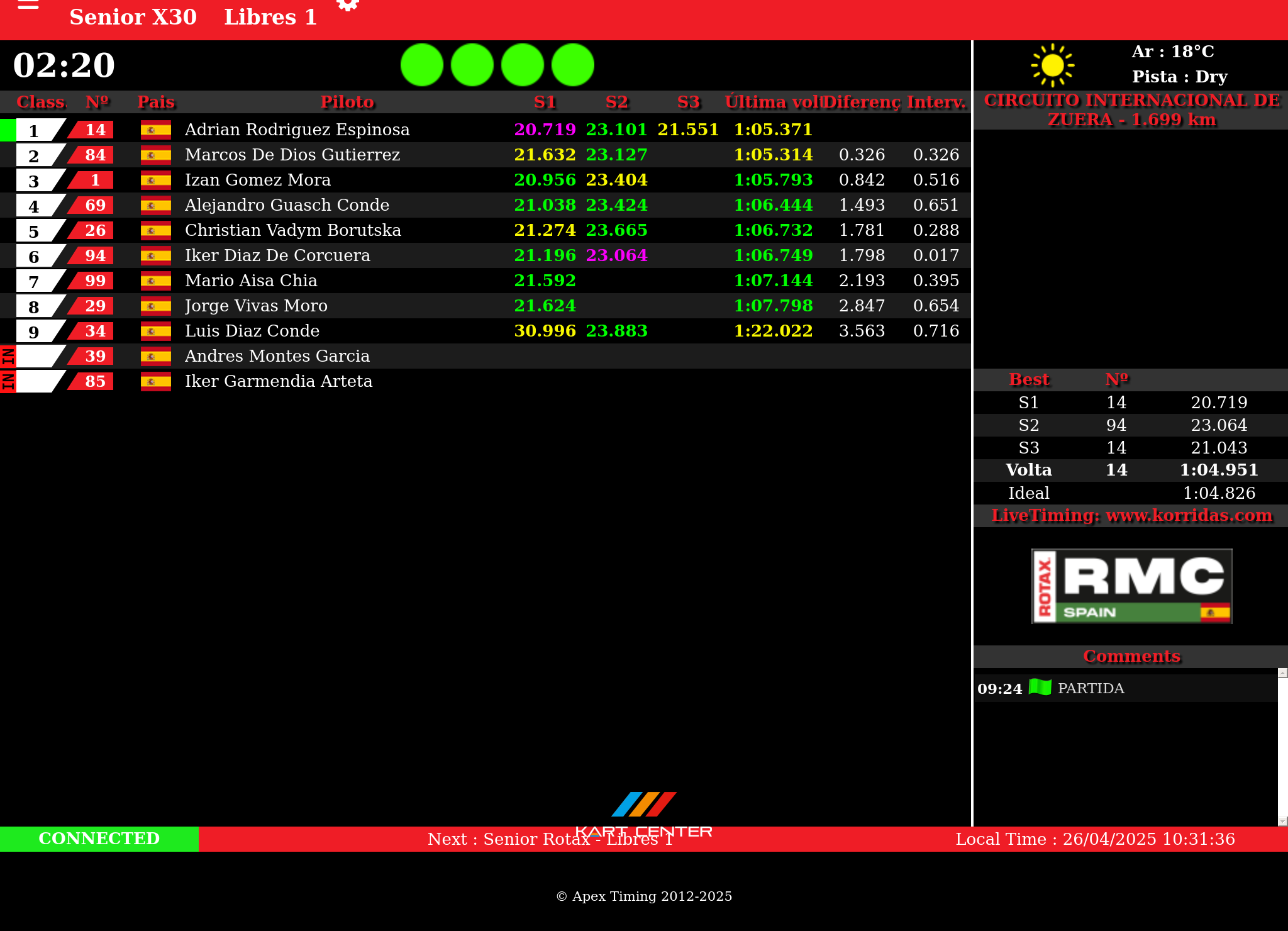Click the CONNECTED status indicator
Image resolution: width=1288 pixels, height=931 pixels.
[99, 839]
